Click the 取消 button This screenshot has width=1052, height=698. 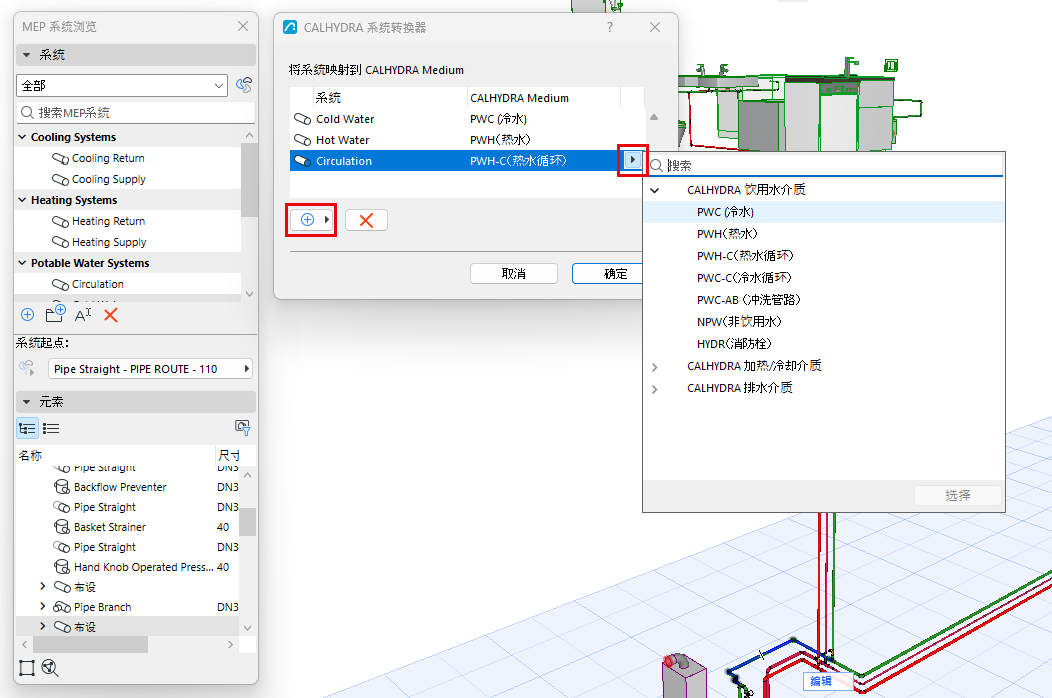[514, 274]
